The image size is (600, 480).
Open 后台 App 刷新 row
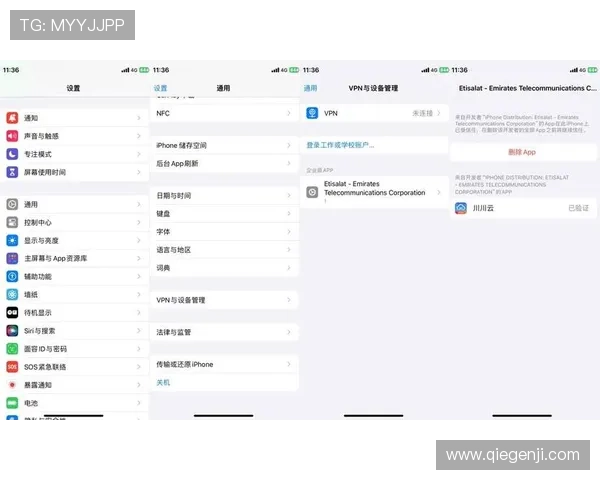tap(224, 163)
